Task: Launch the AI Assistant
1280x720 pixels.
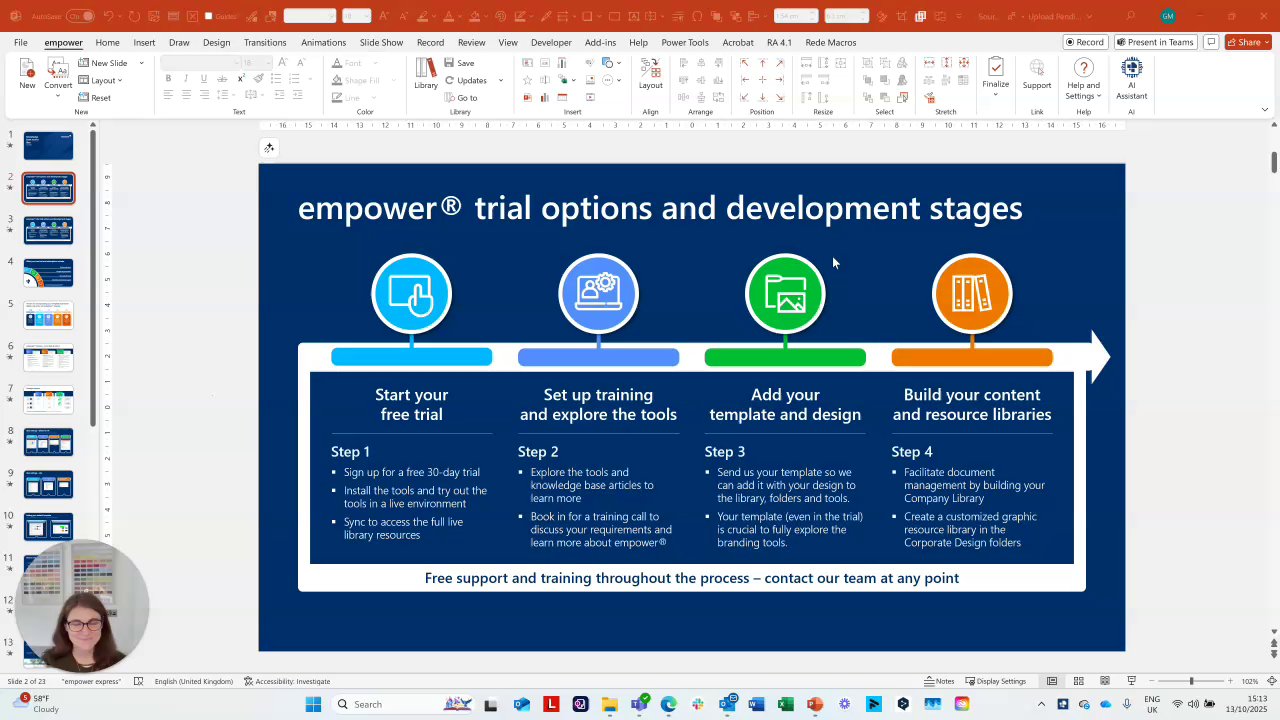Action: pyautogui.click(x=1132, y=78)
